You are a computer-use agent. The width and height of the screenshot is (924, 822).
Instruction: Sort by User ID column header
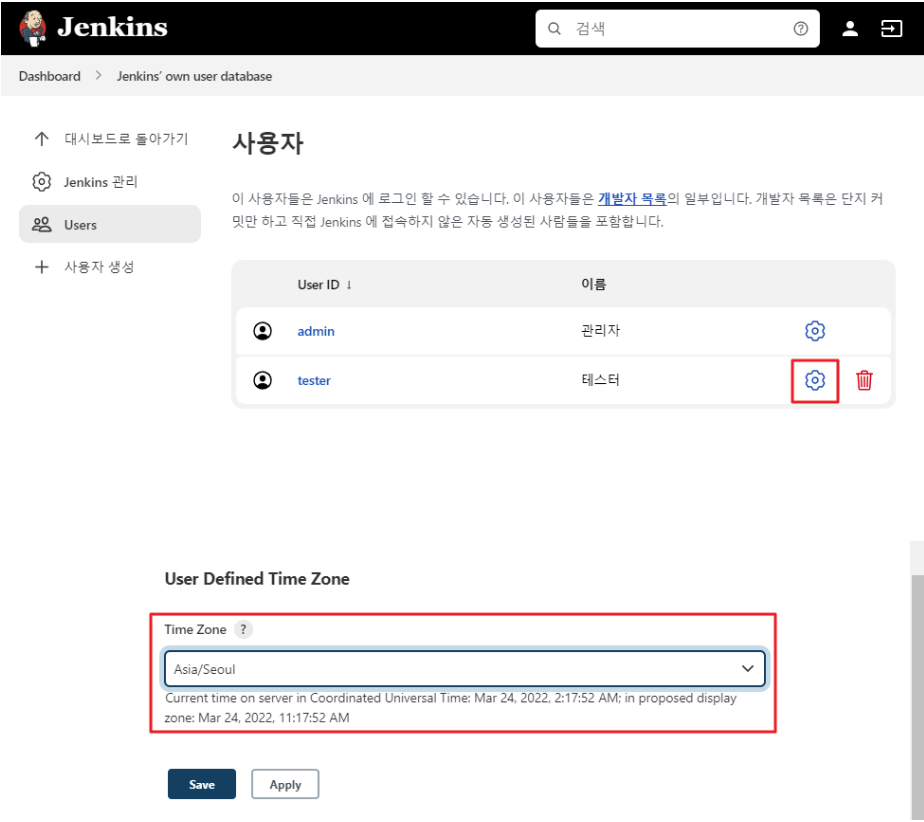324,285
